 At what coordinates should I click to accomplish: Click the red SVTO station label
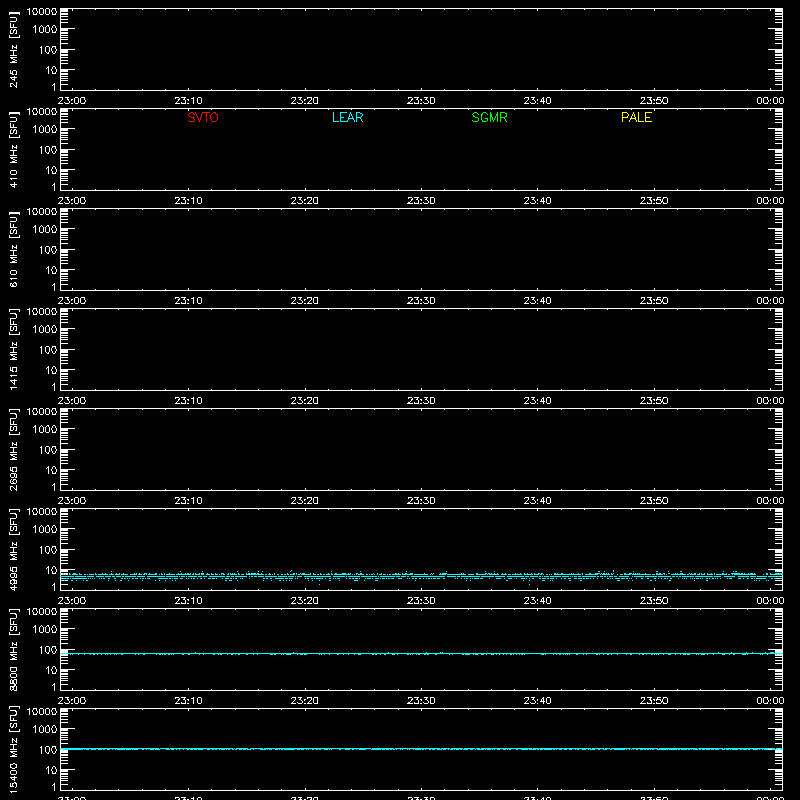203,117
